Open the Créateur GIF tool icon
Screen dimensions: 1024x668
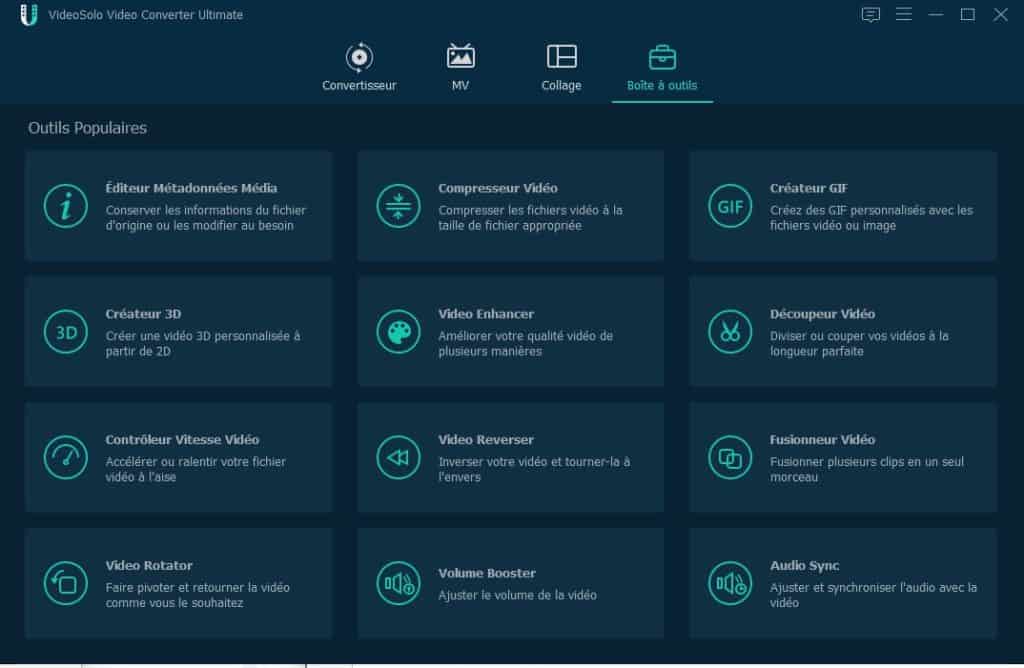click(x=730, y=207)
